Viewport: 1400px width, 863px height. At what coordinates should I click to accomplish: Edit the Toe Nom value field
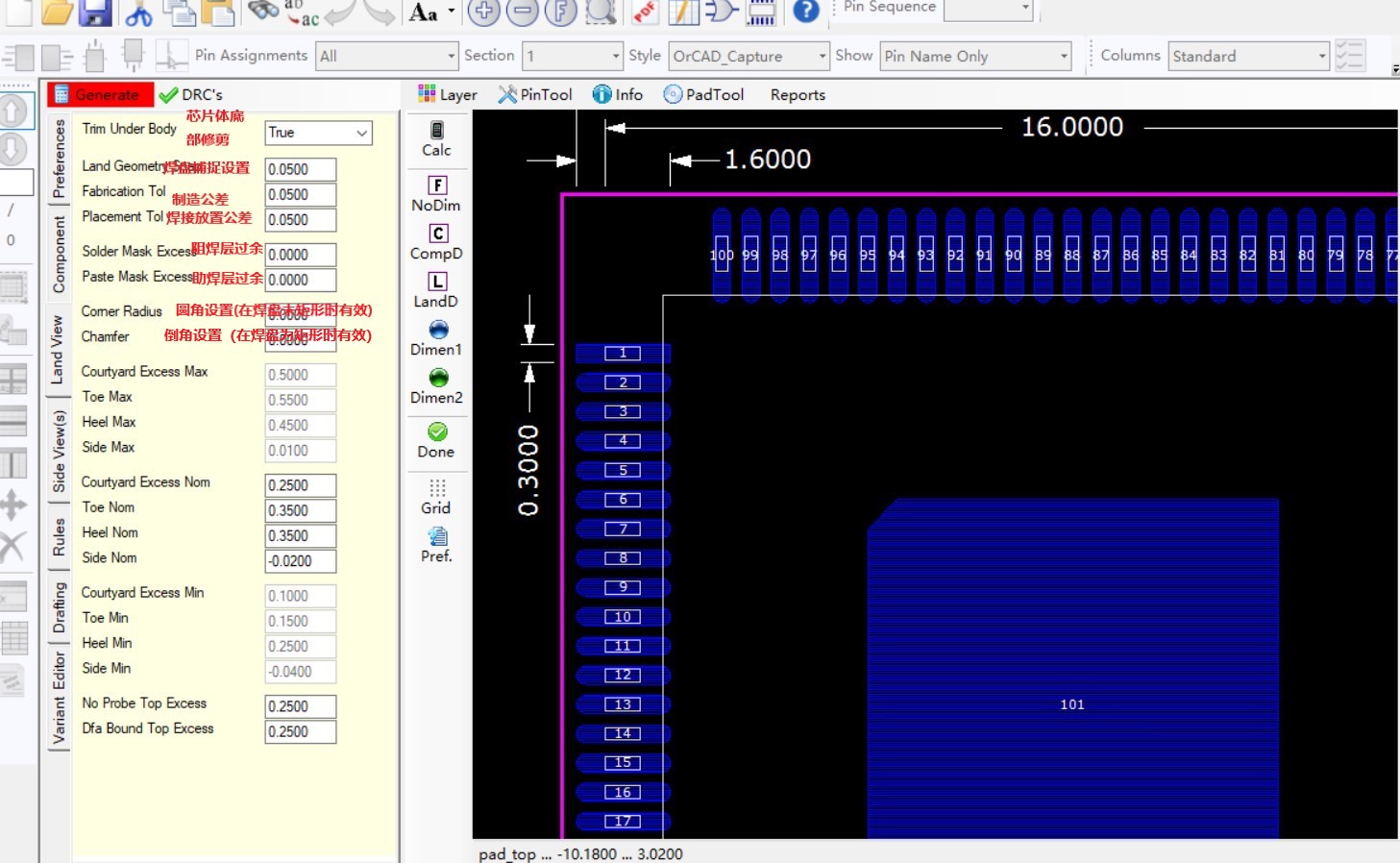(300, 510)
